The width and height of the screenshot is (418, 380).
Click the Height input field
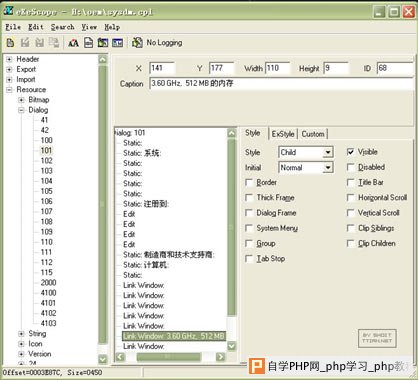coord(336,68)
